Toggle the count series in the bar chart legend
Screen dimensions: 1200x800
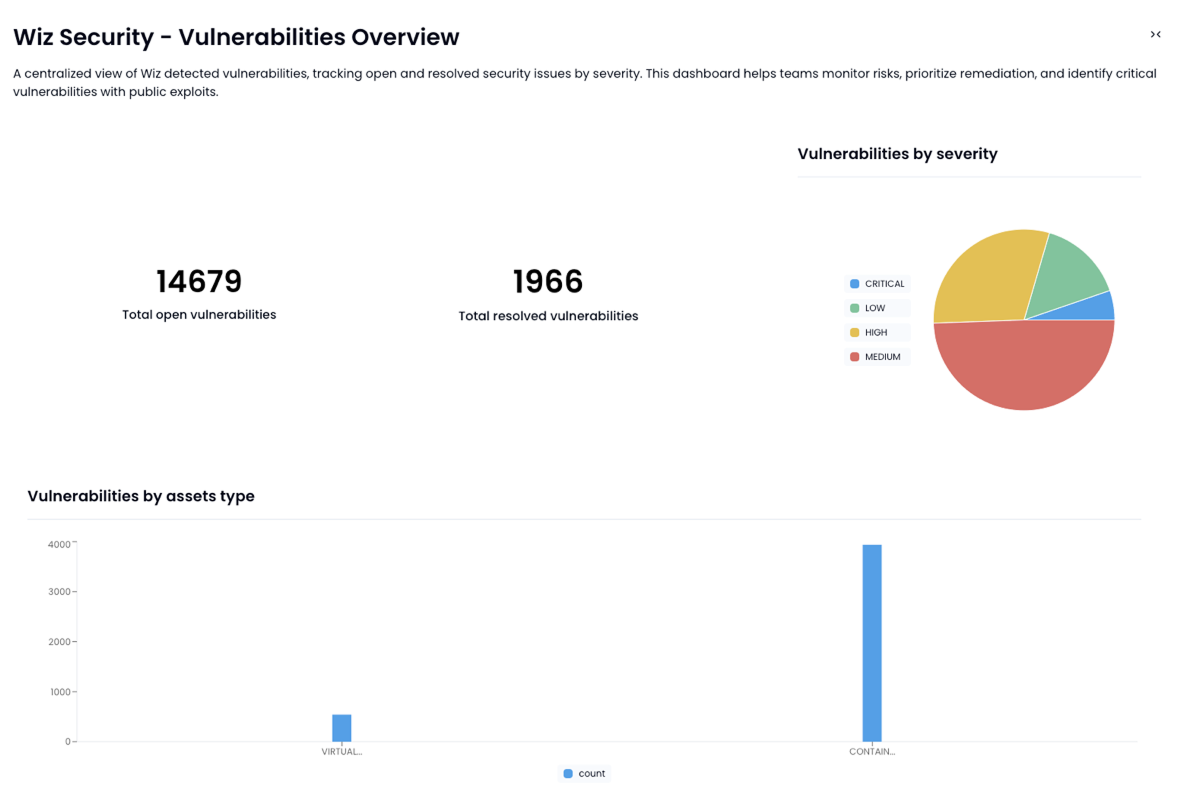click(x=583, y=773)
